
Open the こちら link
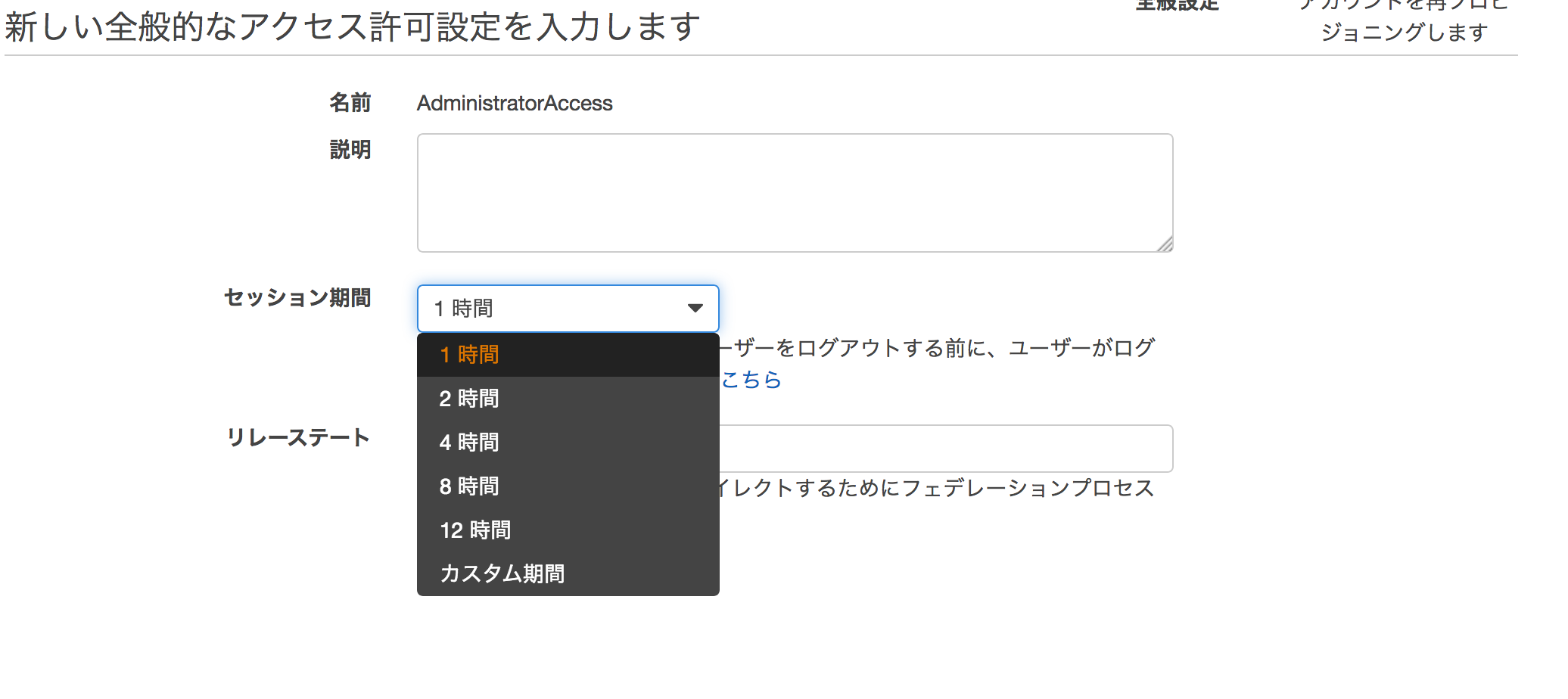coord(751,380)
